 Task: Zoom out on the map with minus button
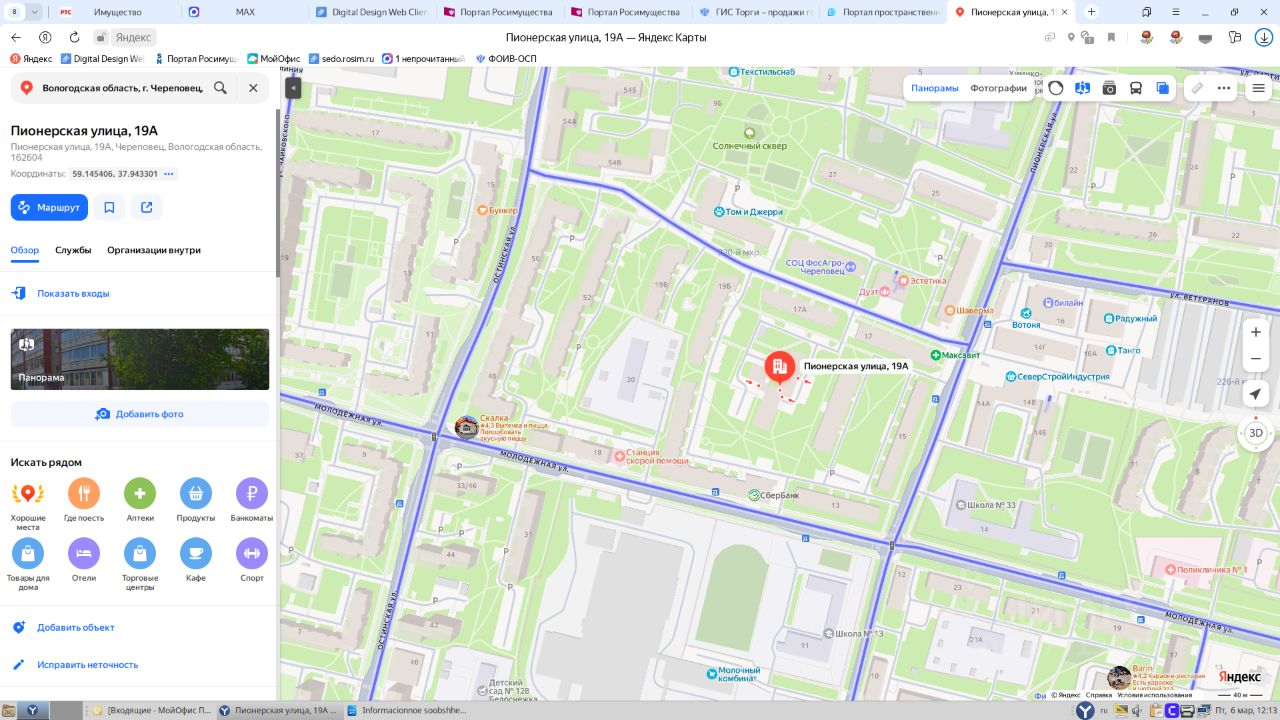pos(1256,359)
